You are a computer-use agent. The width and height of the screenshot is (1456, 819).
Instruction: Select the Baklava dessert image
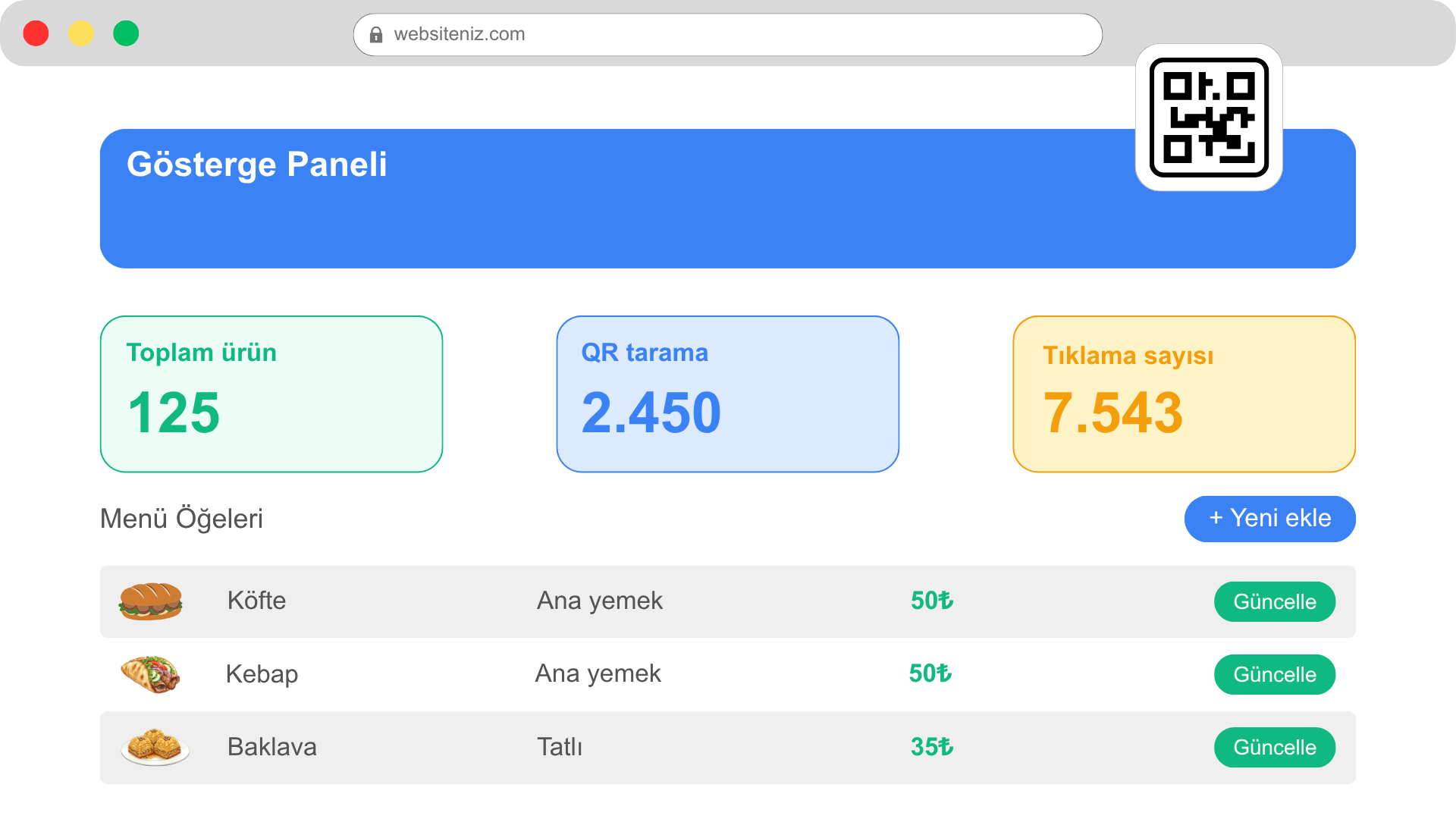tap(155, 747)
